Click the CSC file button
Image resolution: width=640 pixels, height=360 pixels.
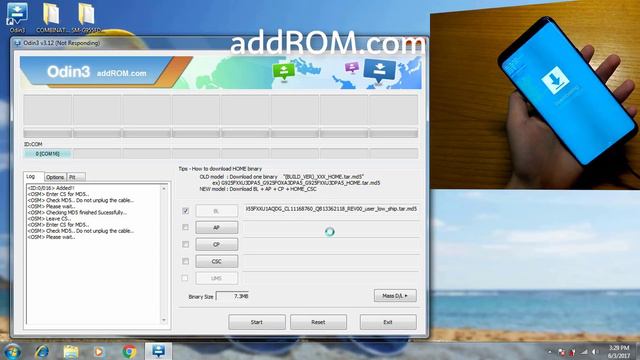[216, 261]
